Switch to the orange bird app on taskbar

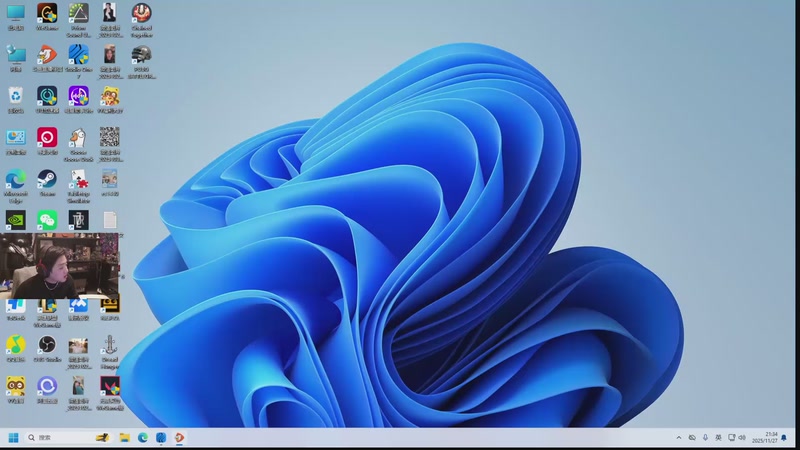(x=179, y=438)
